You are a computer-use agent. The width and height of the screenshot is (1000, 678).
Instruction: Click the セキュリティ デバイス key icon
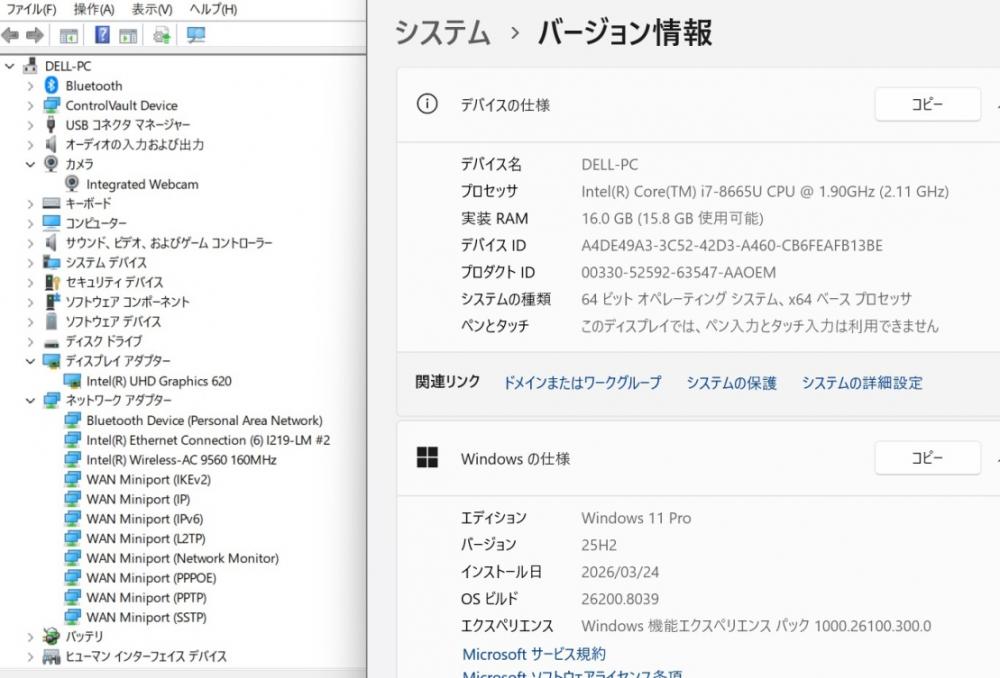click(52, 282)
